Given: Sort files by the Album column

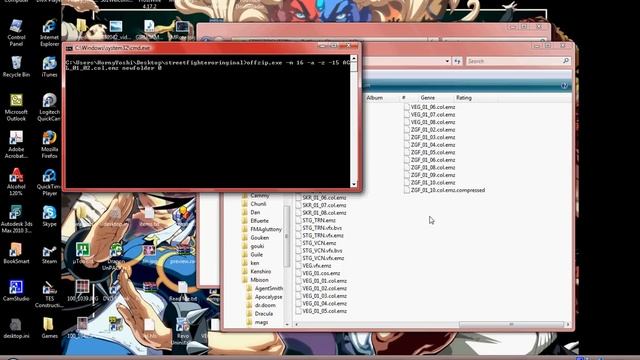Looking at the screenshot, I should [x=374, y=98].
